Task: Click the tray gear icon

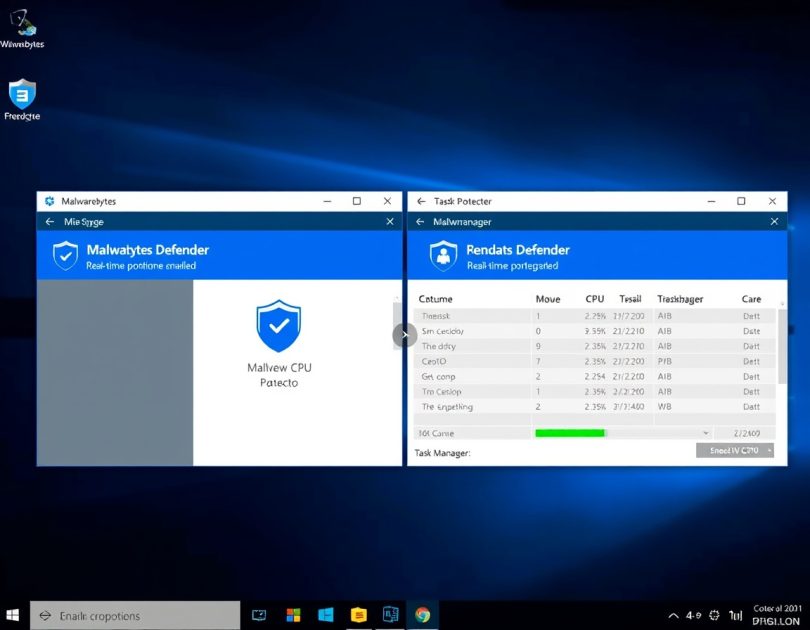Action: pos(714,615)
